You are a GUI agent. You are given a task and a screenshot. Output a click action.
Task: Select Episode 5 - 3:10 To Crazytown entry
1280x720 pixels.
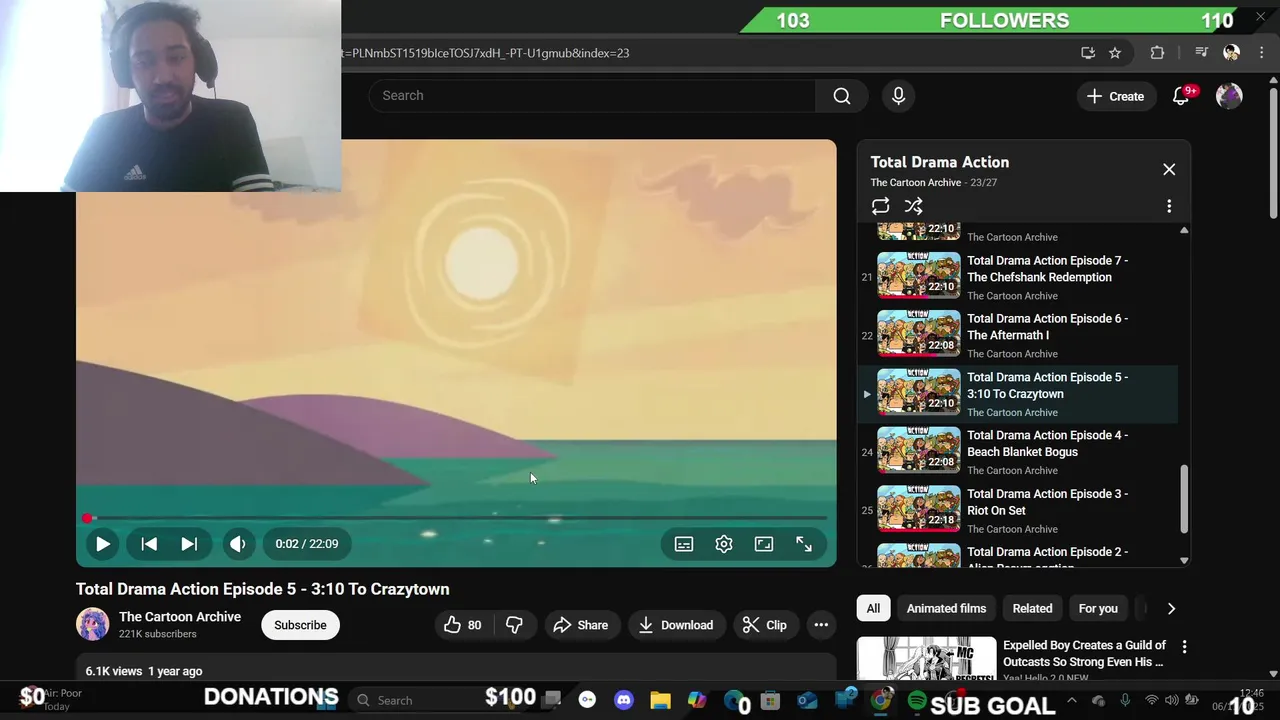pyautogui.click(x=1018, y=393)
